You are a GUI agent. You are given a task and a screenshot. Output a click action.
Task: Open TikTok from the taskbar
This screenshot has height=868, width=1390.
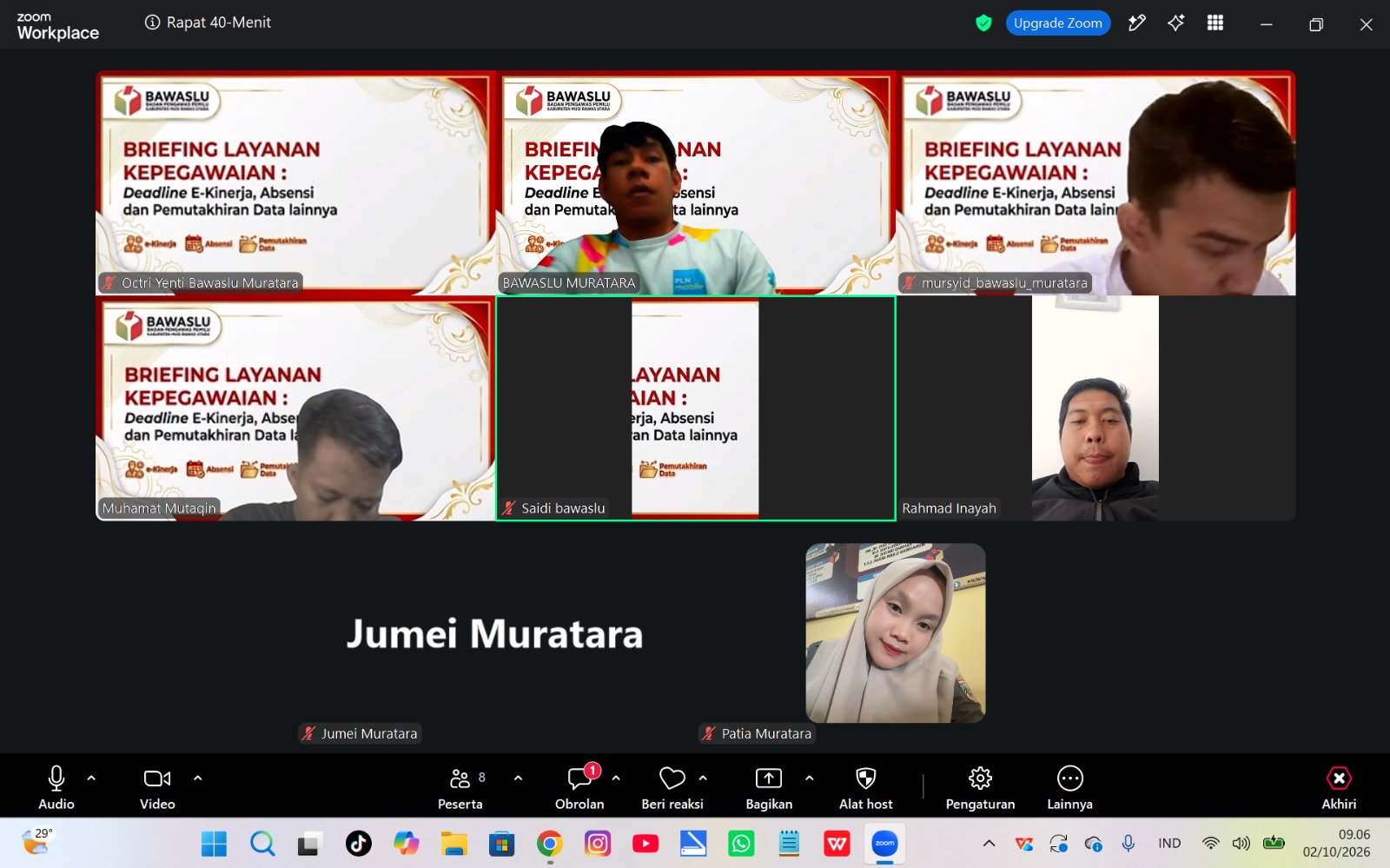point(359,844)
